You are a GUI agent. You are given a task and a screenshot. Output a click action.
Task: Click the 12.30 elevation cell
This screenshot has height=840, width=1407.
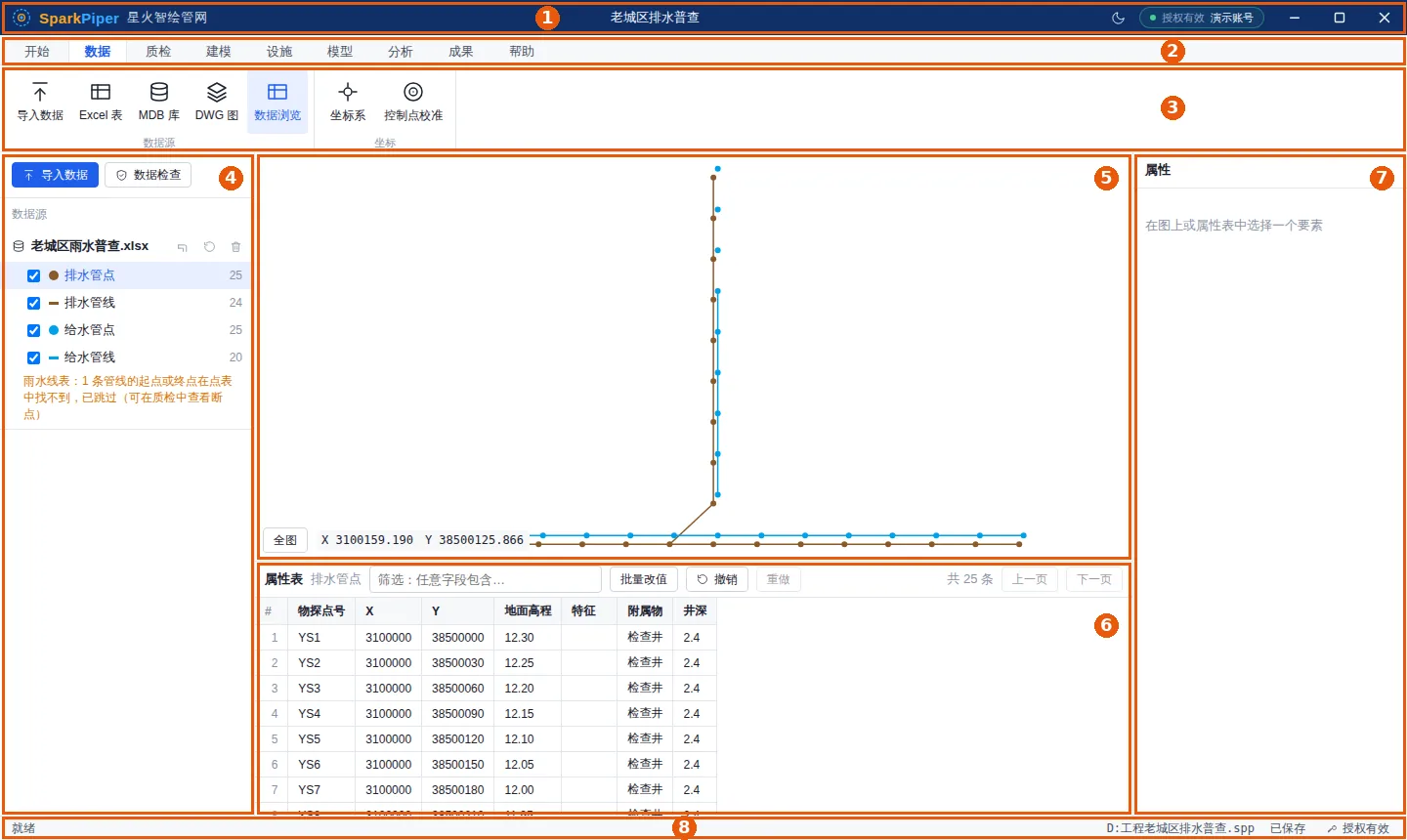point(528,638)
